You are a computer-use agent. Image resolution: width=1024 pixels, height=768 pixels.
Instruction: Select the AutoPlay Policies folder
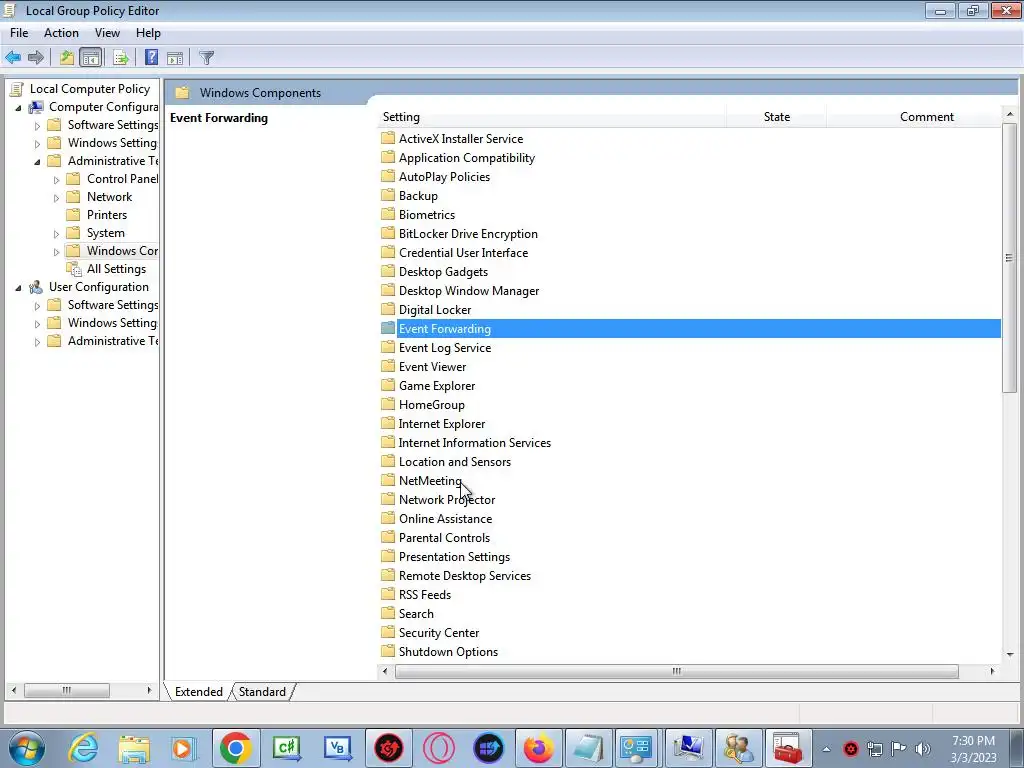(x=444, y=176)
